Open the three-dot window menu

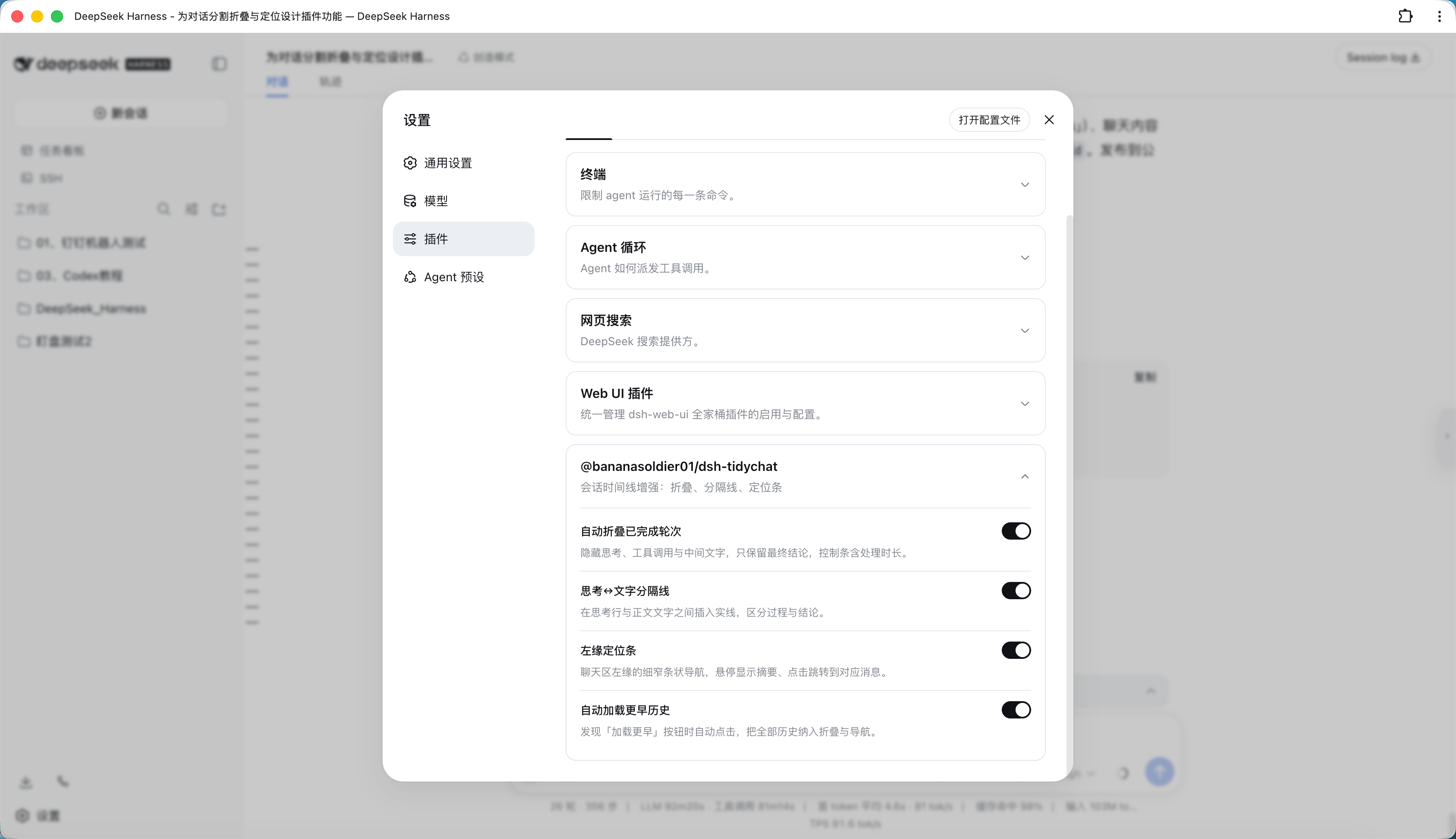[x=1439, y=16]
